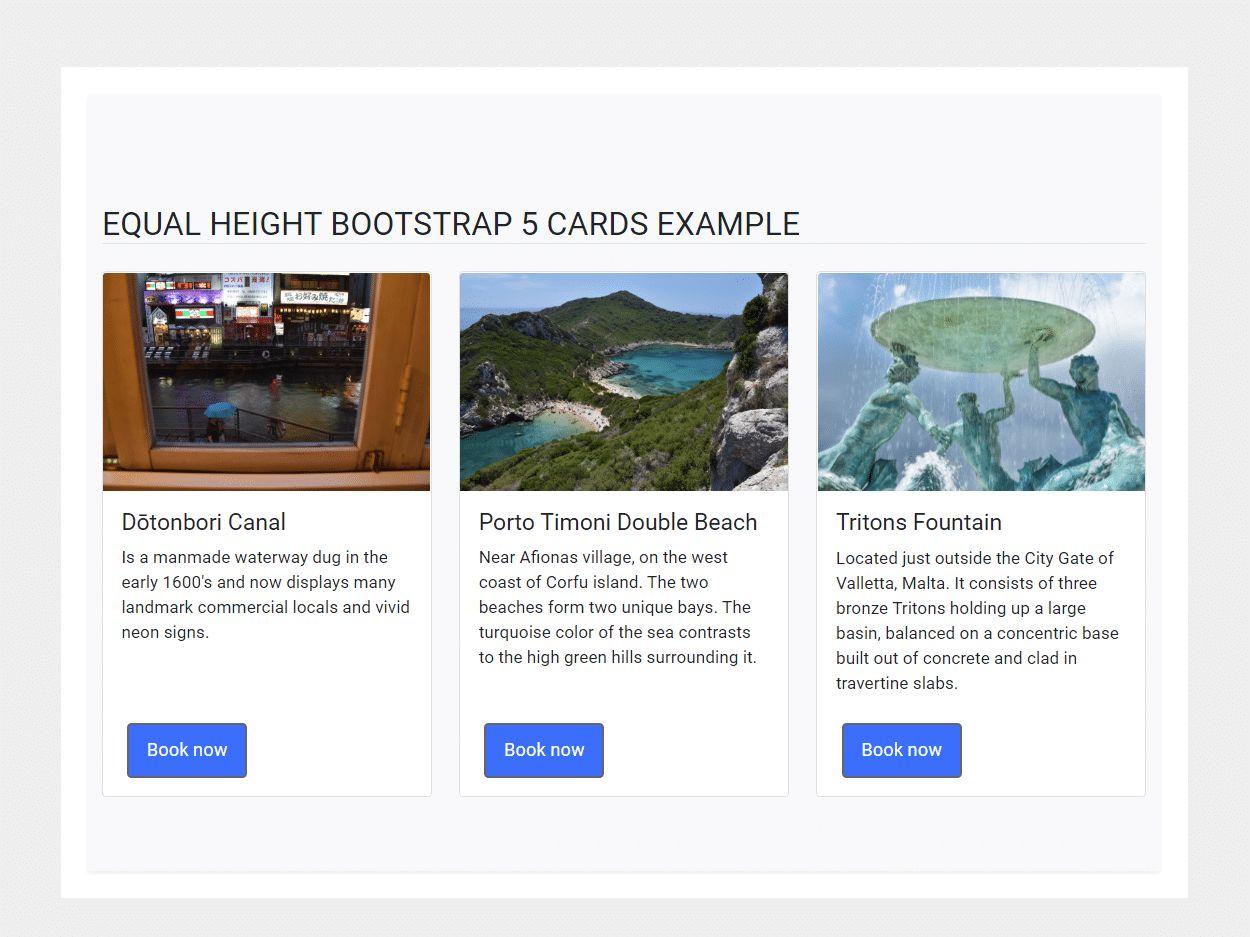The width and height of the screenshot is (1250, 937).
Task: Click the Tritons Fountain card title
Action: 918,522
